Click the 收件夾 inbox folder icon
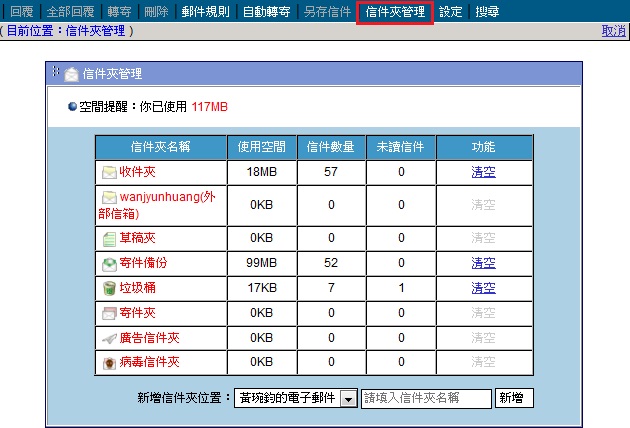 109,172
